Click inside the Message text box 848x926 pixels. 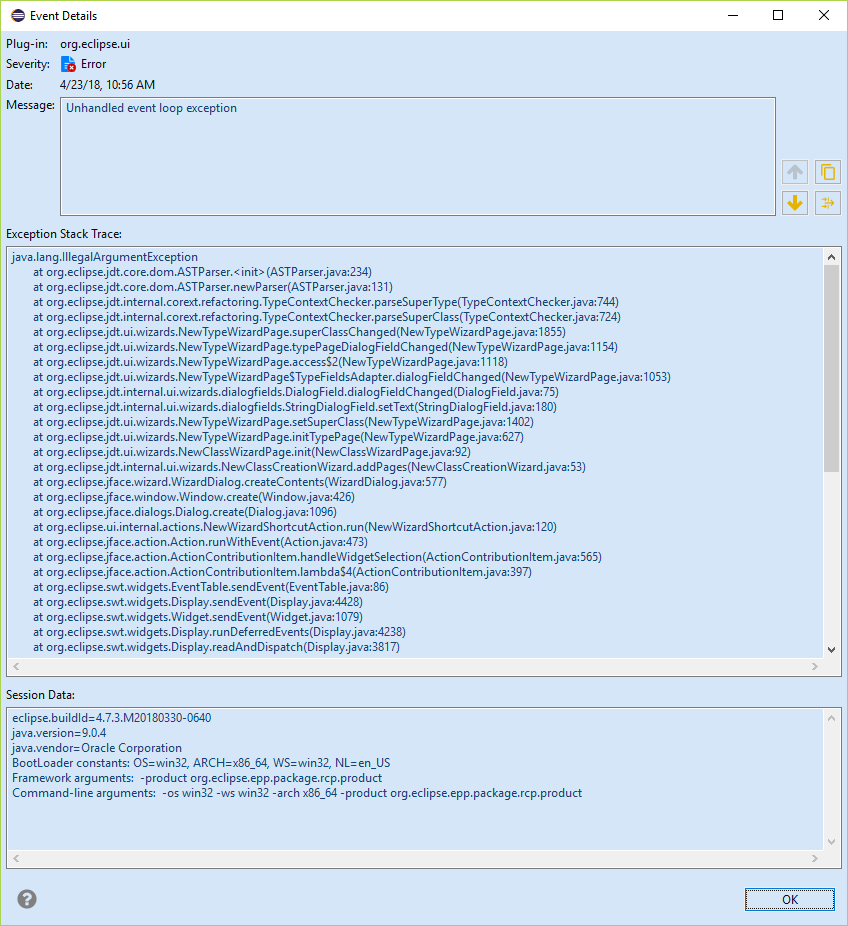click(x=418, y=156)
